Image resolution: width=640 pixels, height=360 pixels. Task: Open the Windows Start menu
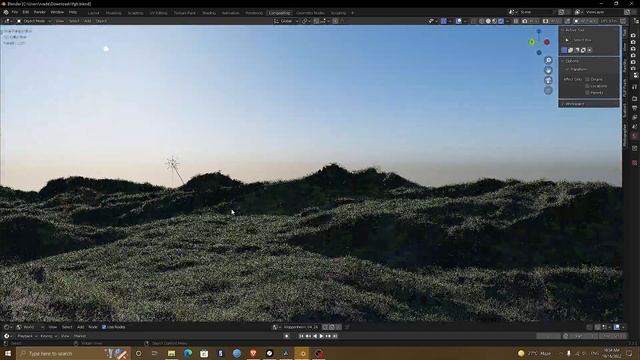point(8,353)
